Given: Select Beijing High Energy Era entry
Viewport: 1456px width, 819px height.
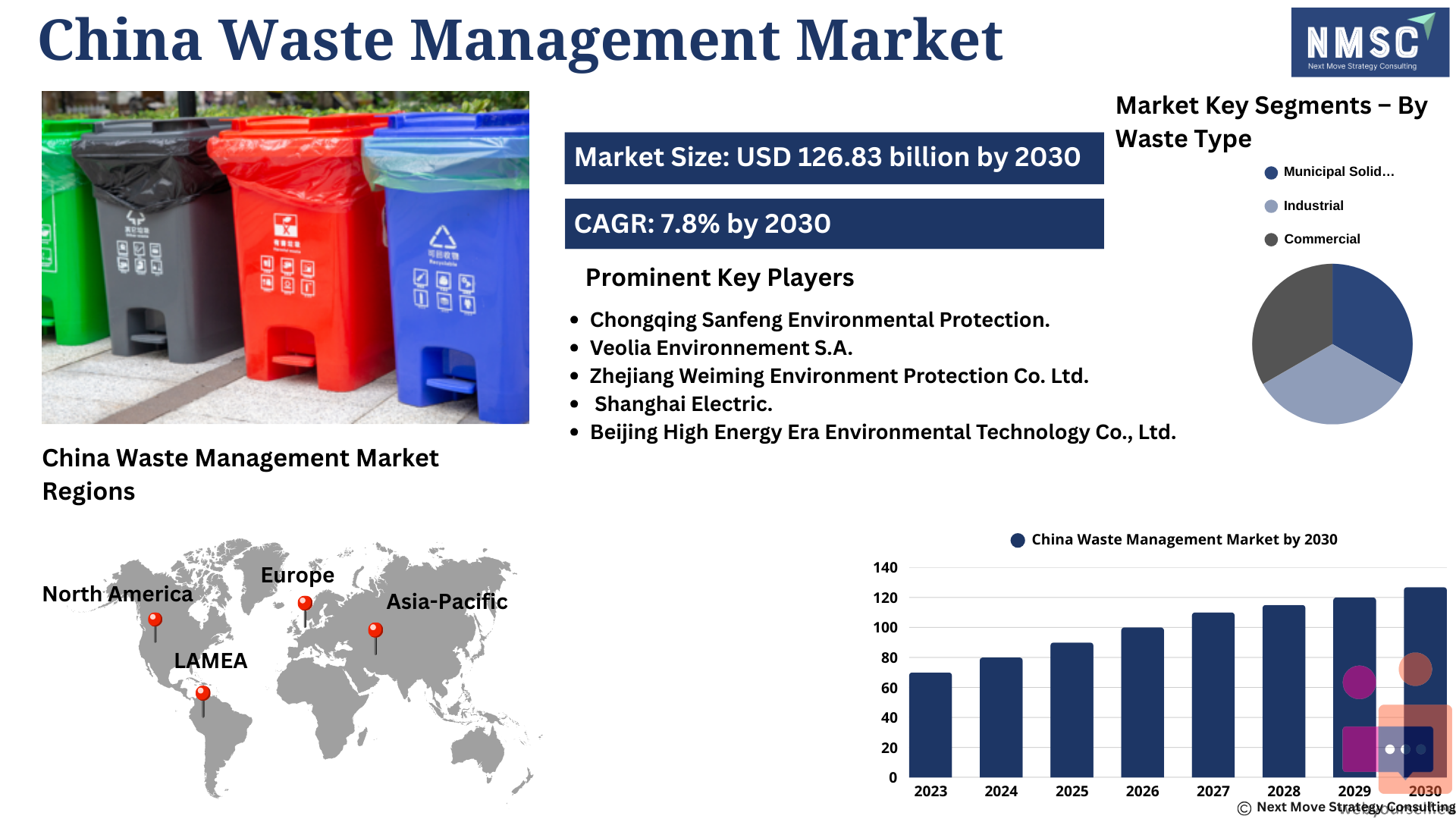Looking at the screenshot, I should click(x=883, y=432).
